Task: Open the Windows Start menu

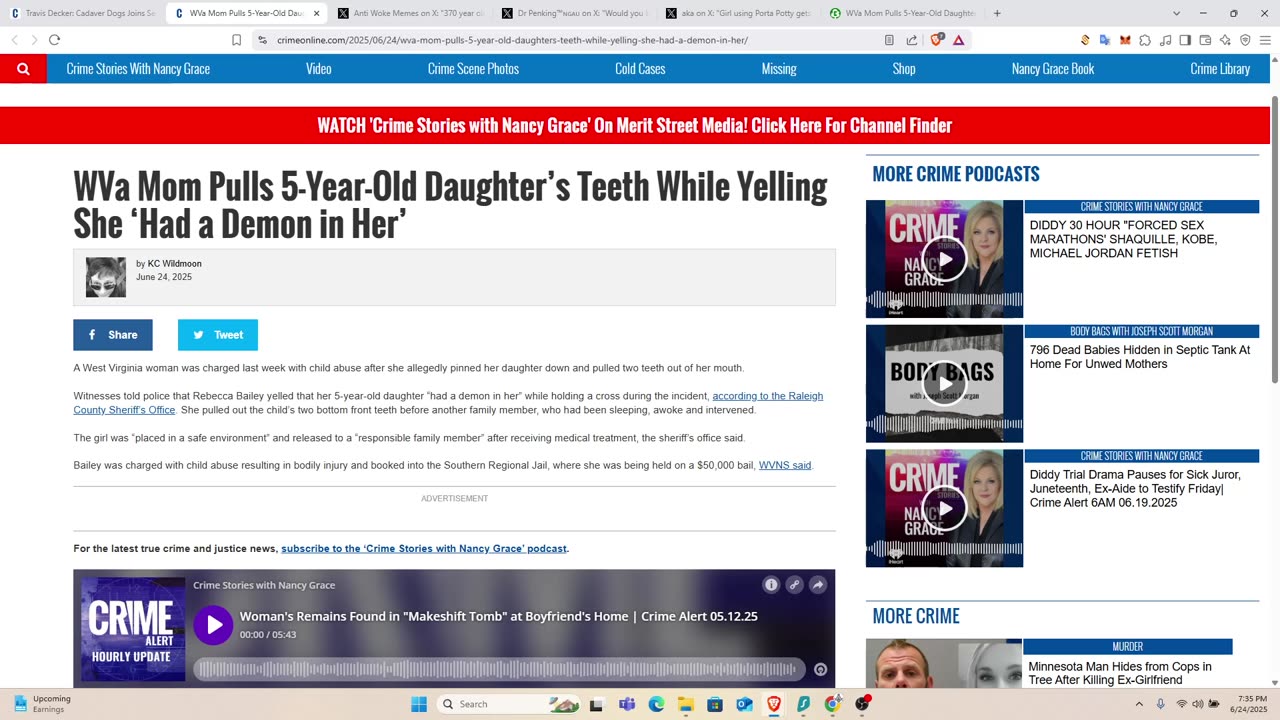Action: (419, 704)
